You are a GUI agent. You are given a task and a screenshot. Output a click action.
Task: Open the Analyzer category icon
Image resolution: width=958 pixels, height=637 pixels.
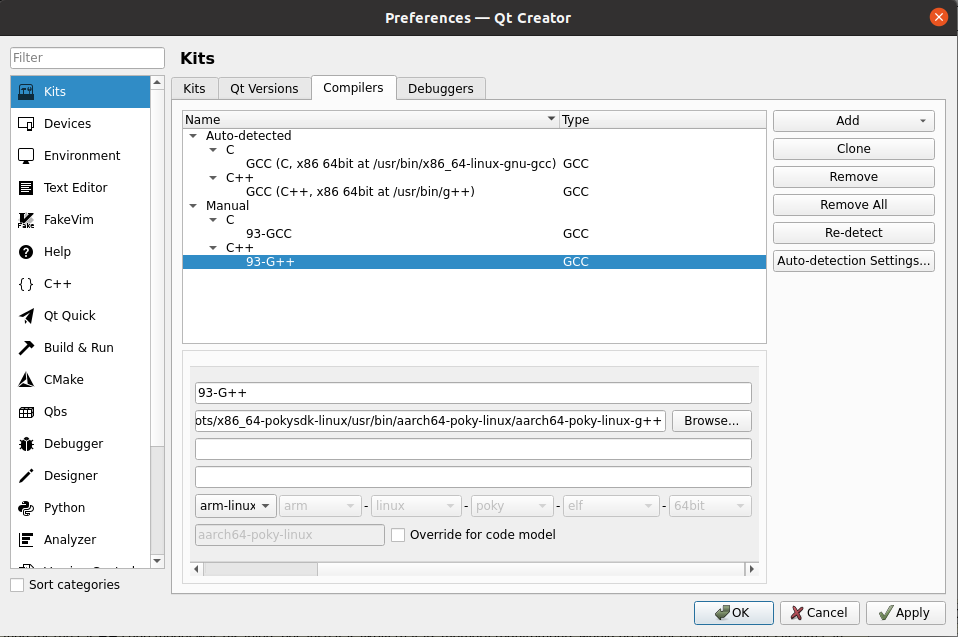pos(27,540)
